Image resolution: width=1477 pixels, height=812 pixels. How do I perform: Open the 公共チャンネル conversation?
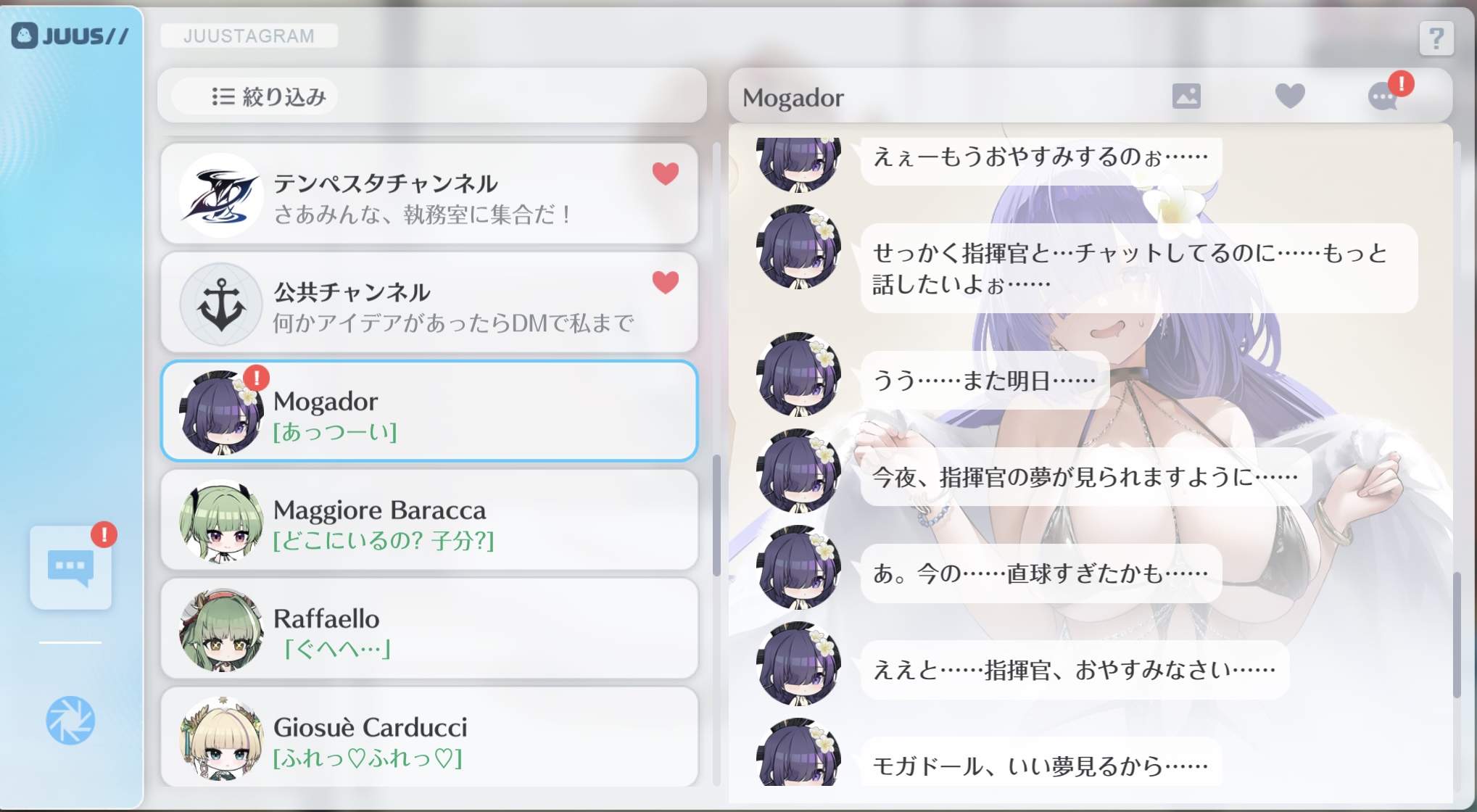point(429,302)
